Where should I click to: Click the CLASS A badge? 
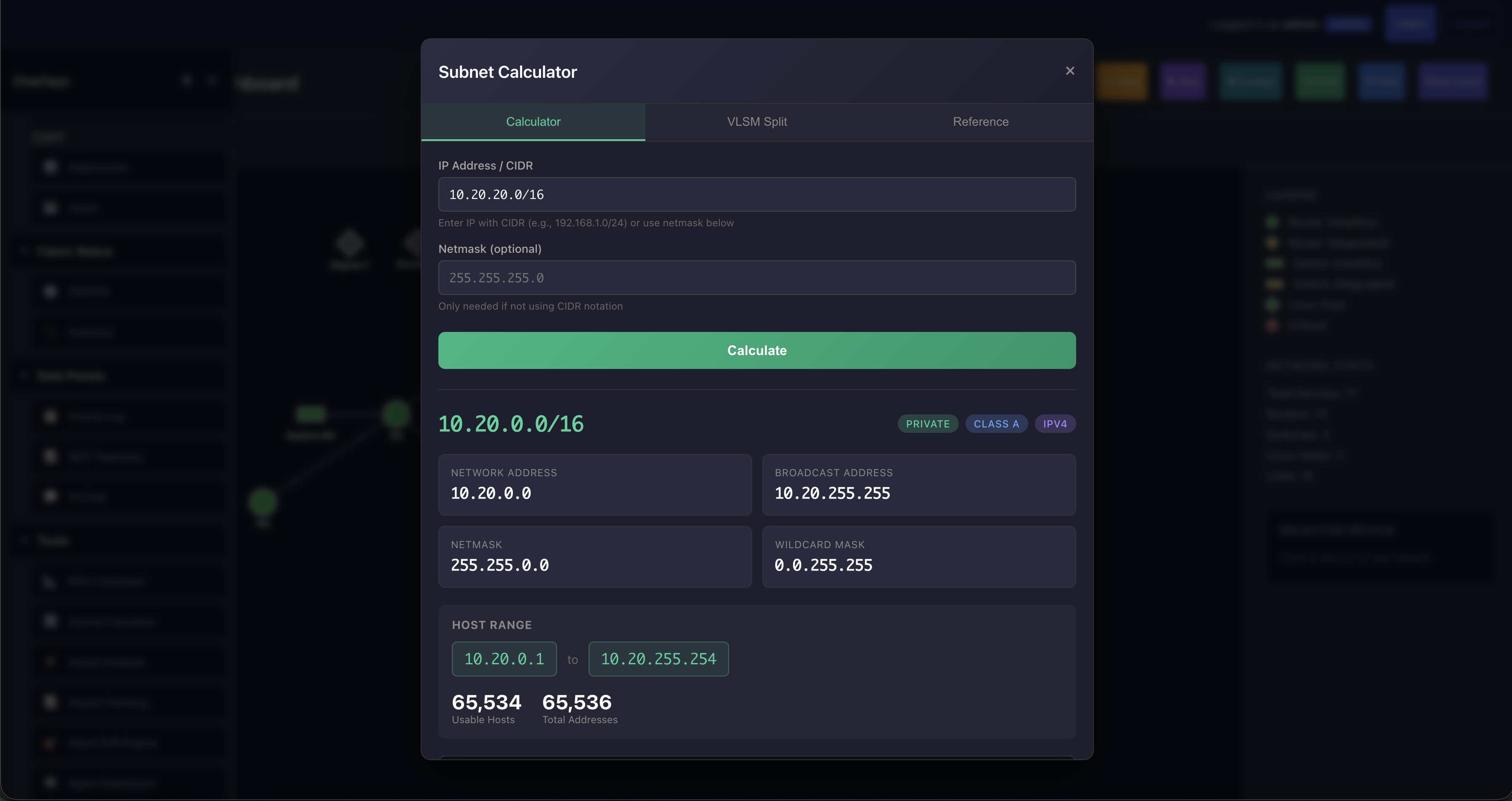tap(996, 424)
